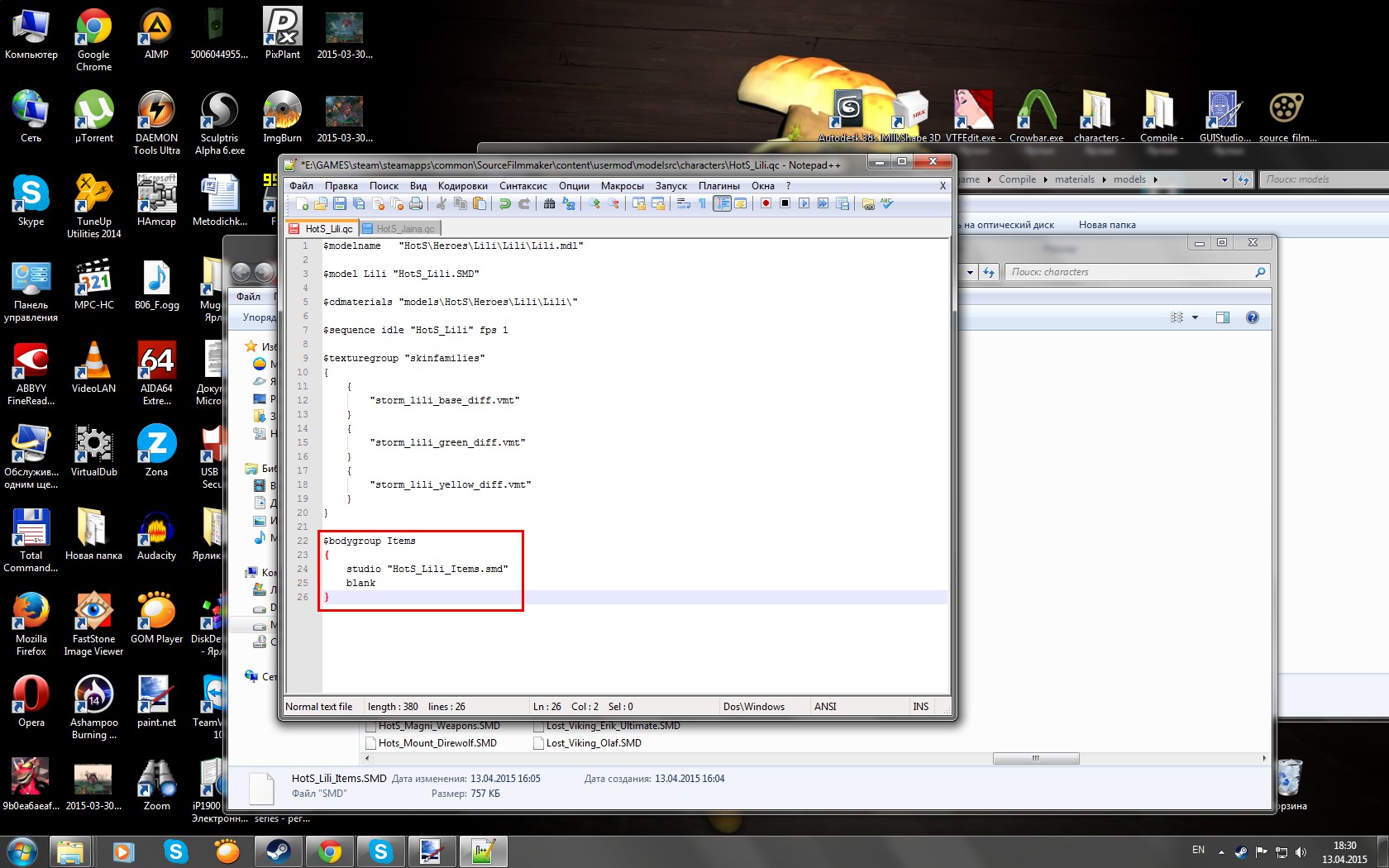Expand the arrow after Compile in breadcrumb
The width and height of the screenshot is (1389, 868).
tap(1045, 179)
